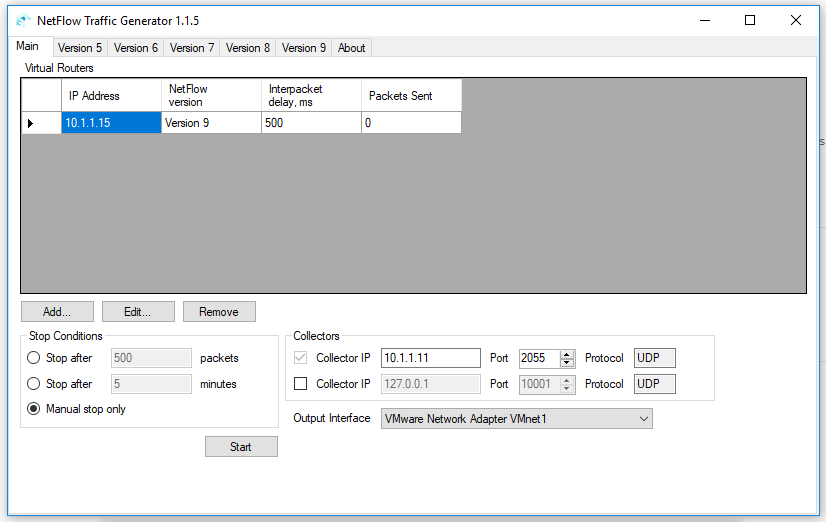Image resolution: width=826 pixels, height=522 pixels.
Task: Click the interpacket delay cell 500
Action: click(311, 123)
